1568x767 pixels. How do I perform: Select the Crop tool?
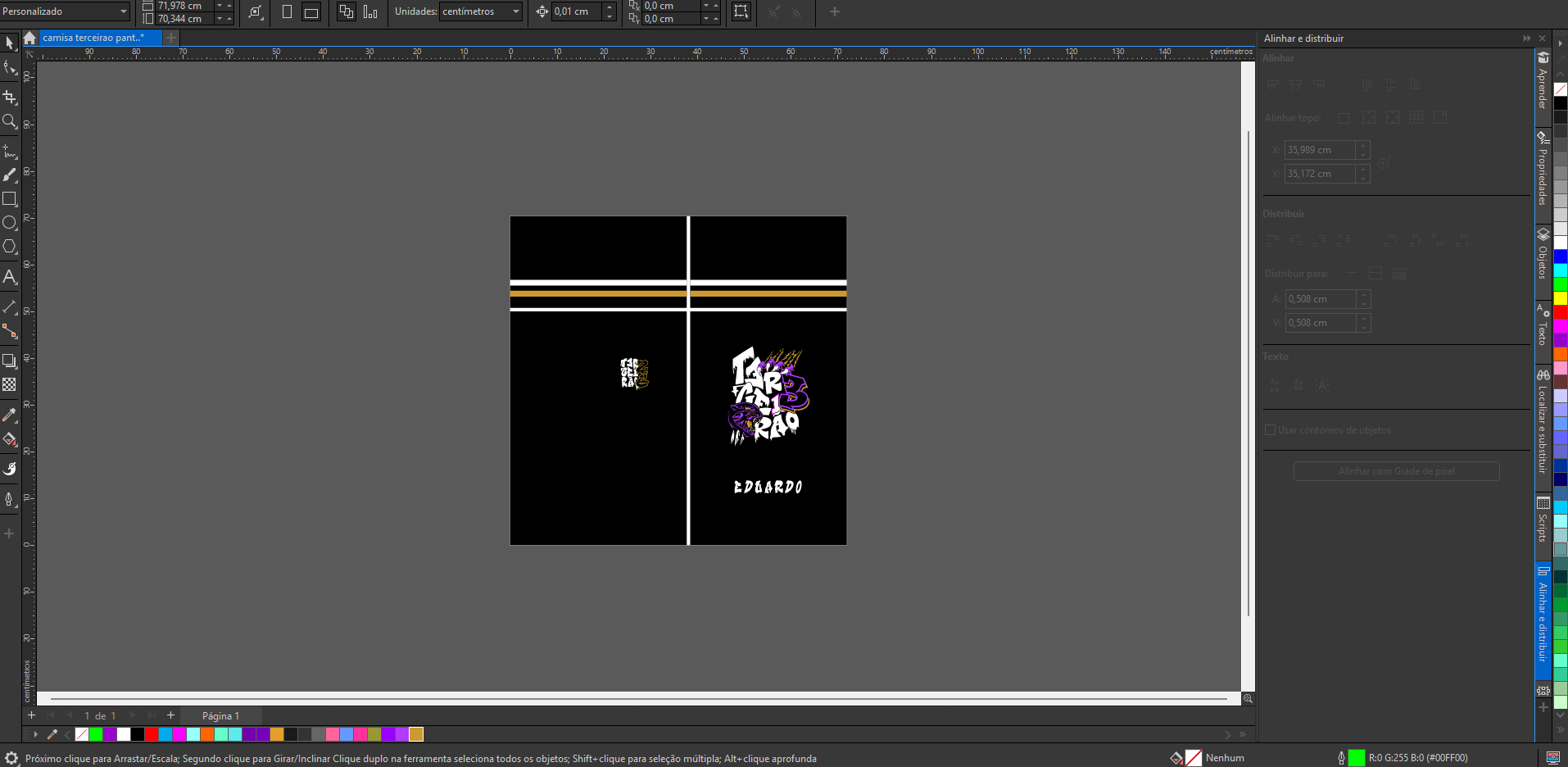tap(10, 97)
